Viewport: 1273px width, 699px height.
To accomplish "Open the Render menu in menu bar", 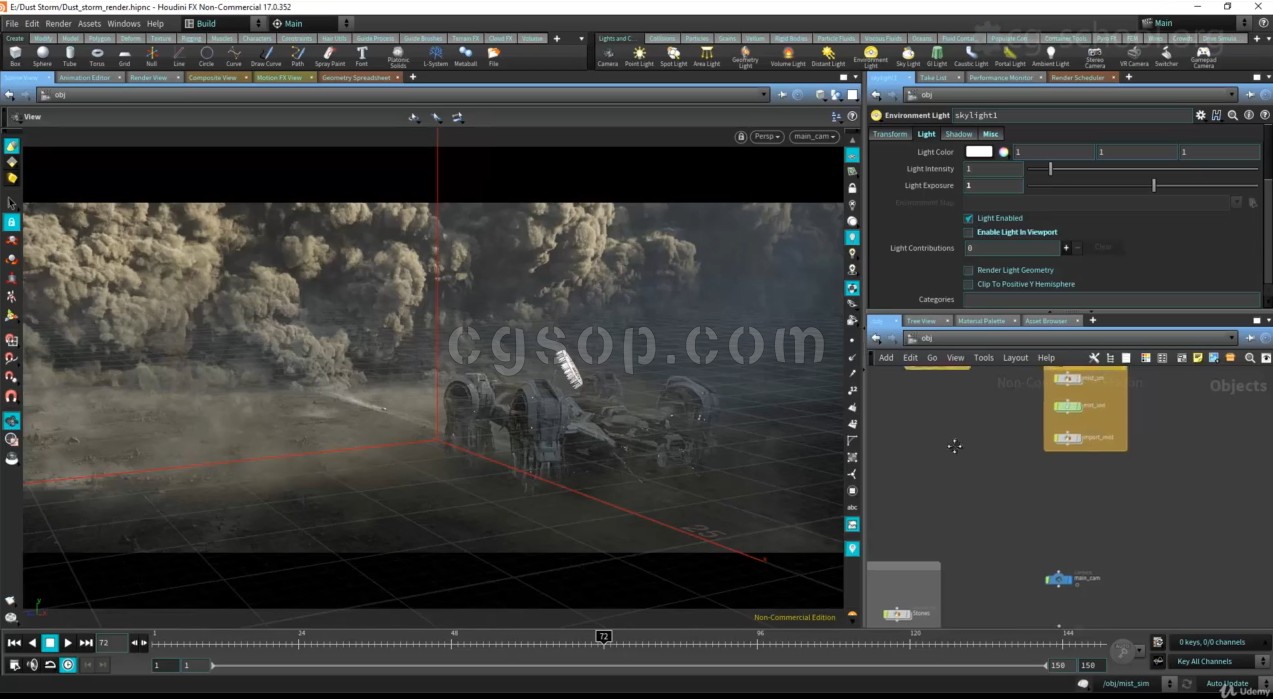I will pyautogui.click(x=58, y=23).
